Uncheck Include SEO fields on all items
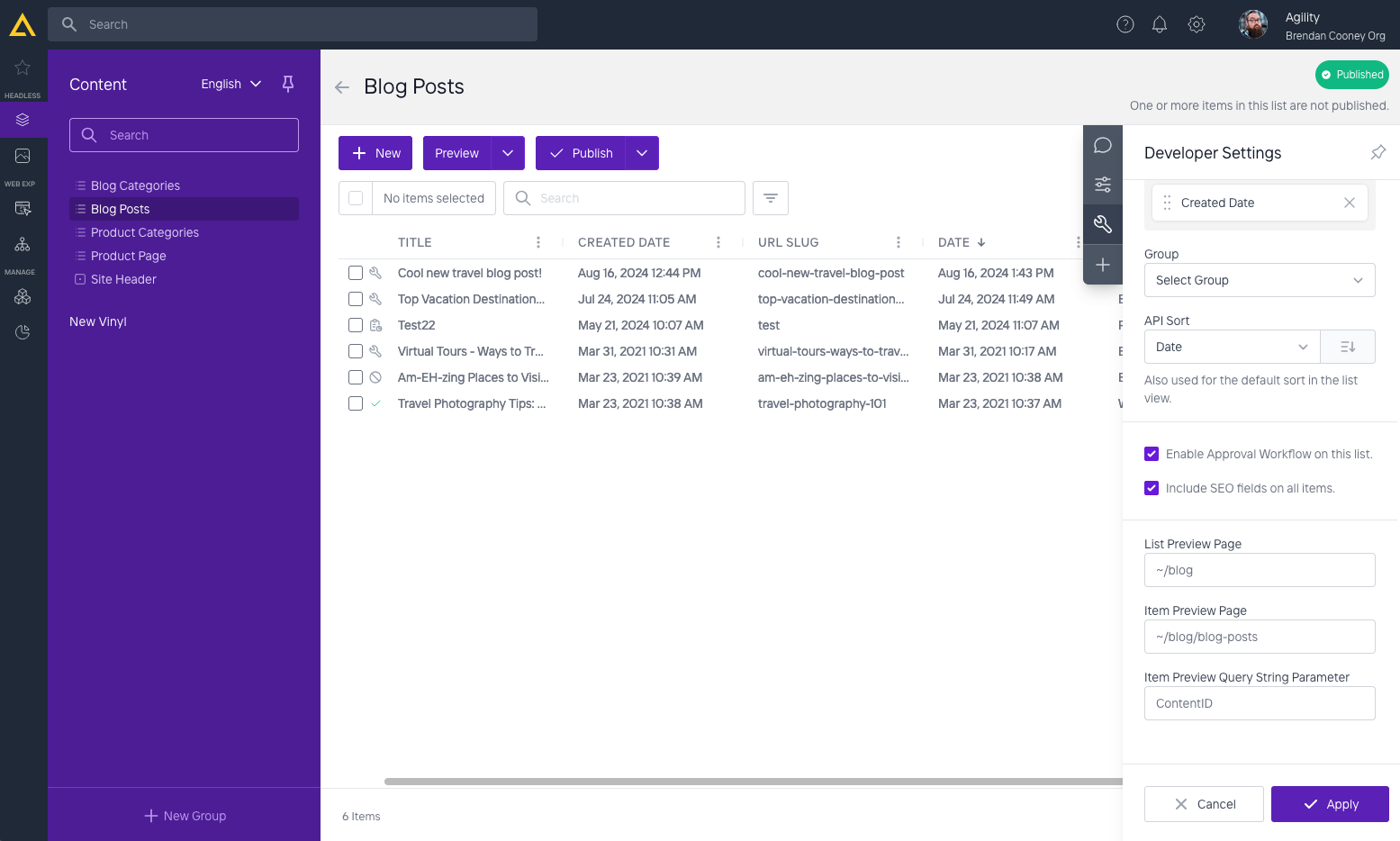 1152,488
